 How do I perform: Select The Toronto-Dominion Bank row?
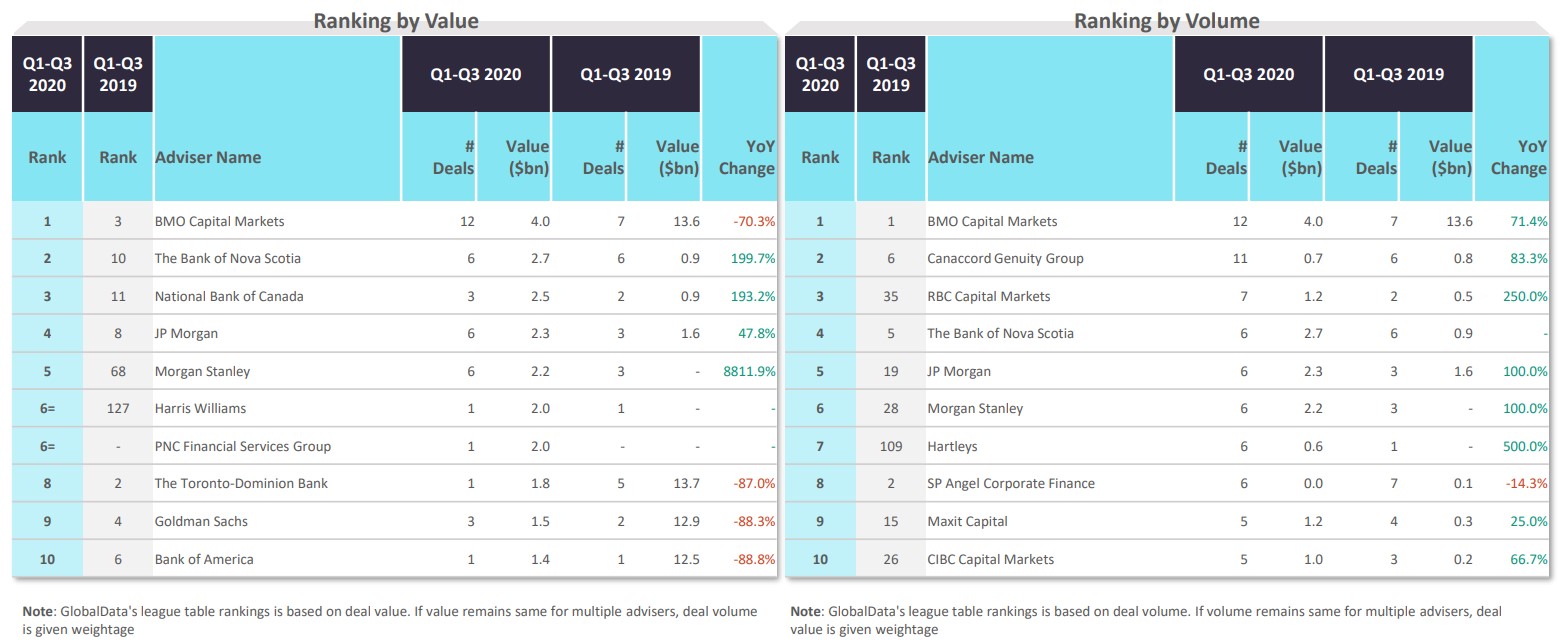coord(241,483)
